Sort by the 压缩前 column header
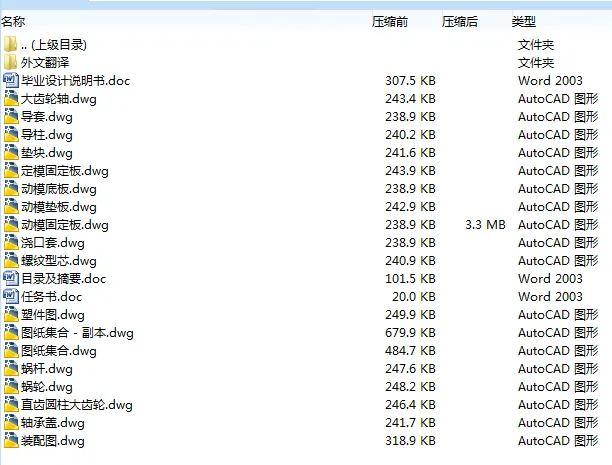 click(x=390, y=21)
